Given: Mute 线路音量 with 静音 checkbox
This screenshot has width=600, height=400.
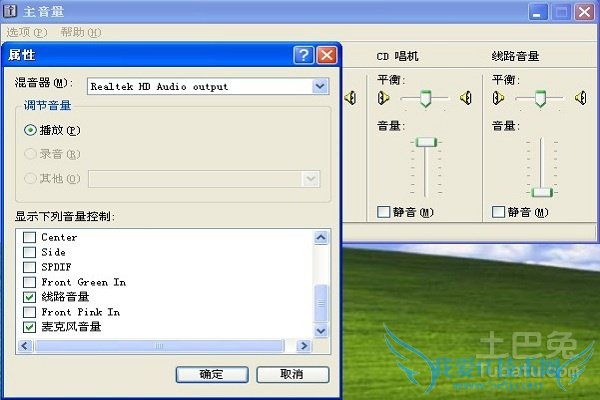Looking at the screenshot, I should pos(498,212).
